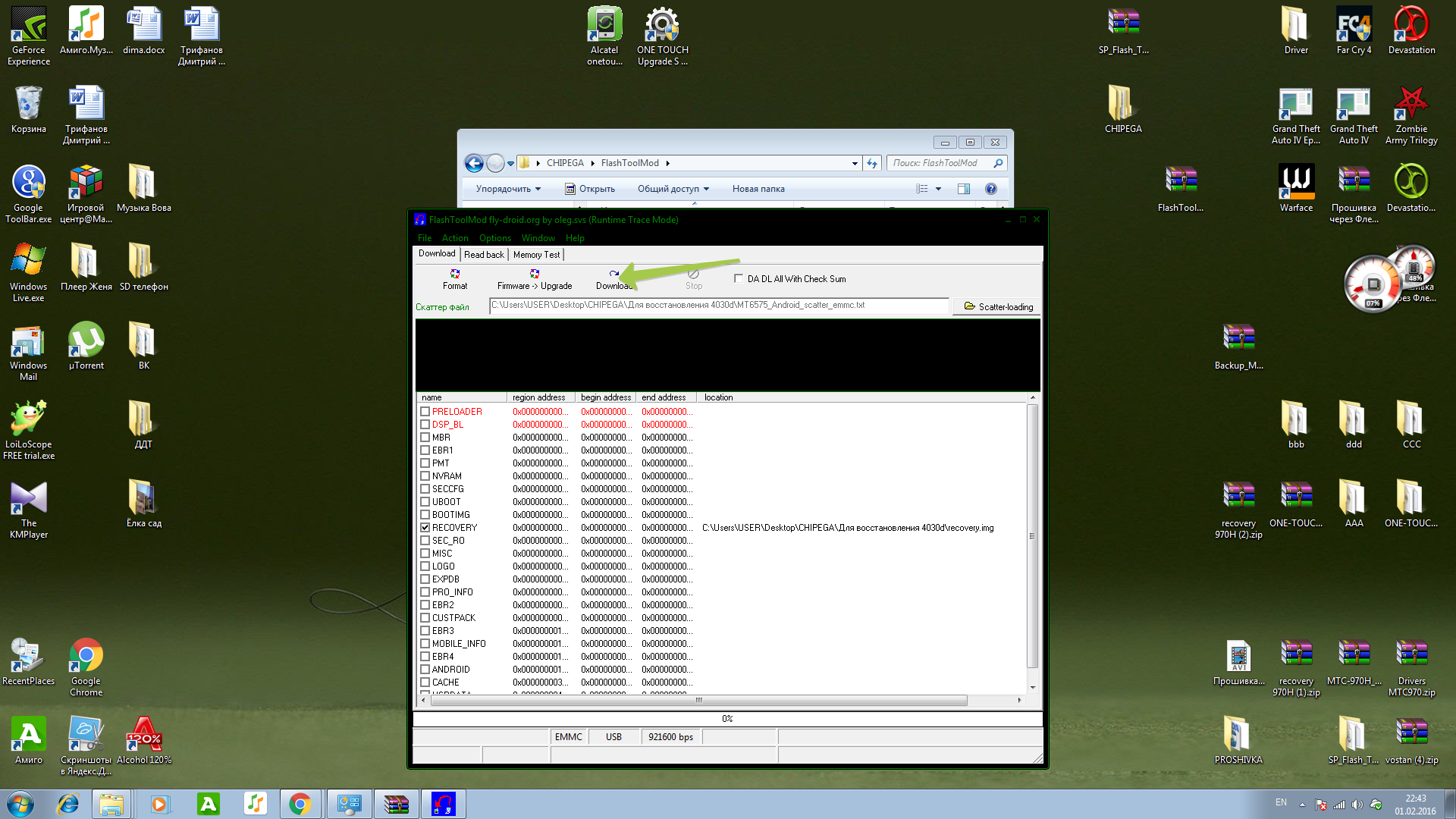Click Firmware -> Upgrade icon

(535, 275)
